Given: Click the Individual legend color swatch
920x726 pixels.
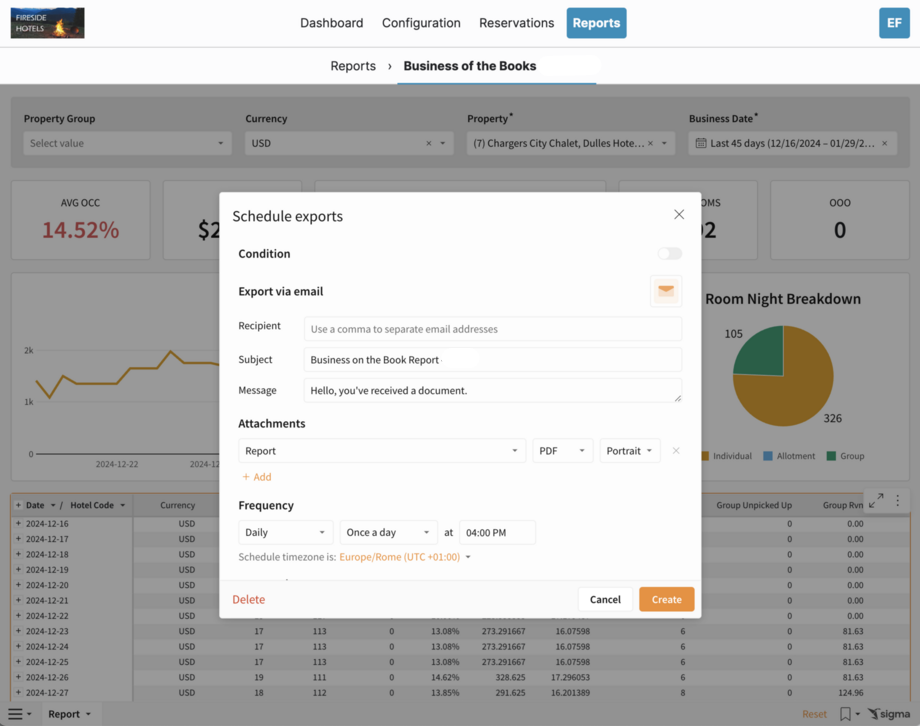Looking at the screenshot, I should click(x=705, y=456).
